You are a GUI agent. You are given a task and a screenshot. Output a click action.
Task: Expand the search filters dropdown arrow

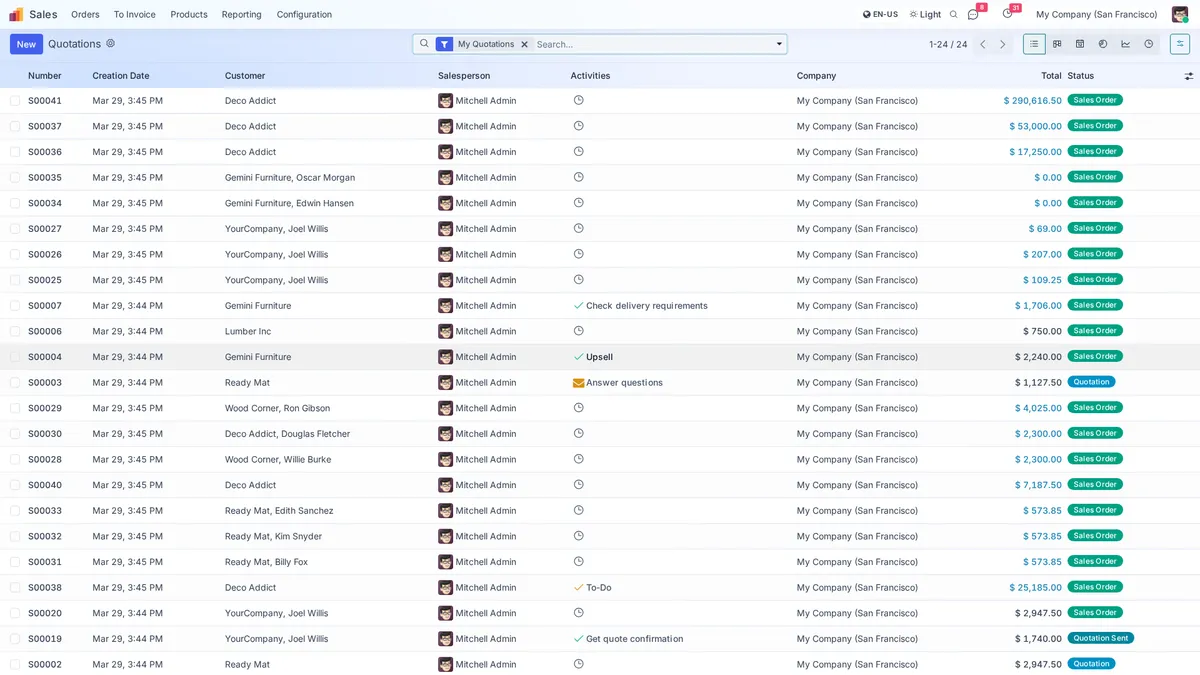coord(779,44)
